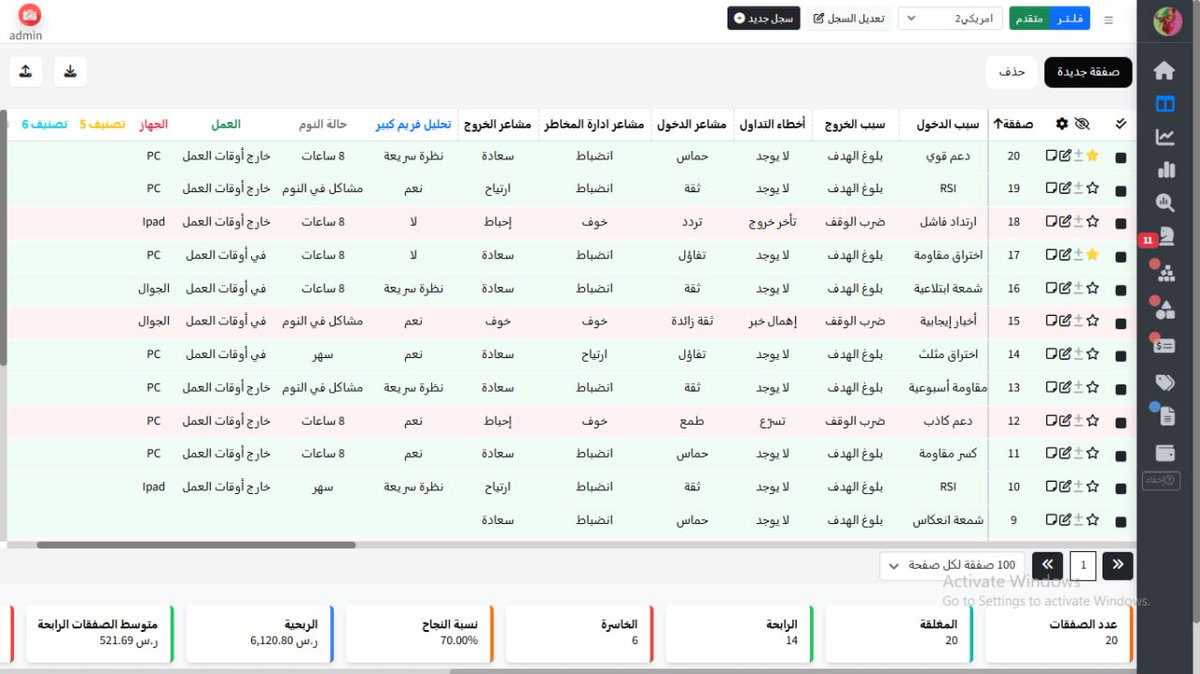Open the shapes sidebar icon
This screenshot has height=674, width=1200.
point(1164,310)
